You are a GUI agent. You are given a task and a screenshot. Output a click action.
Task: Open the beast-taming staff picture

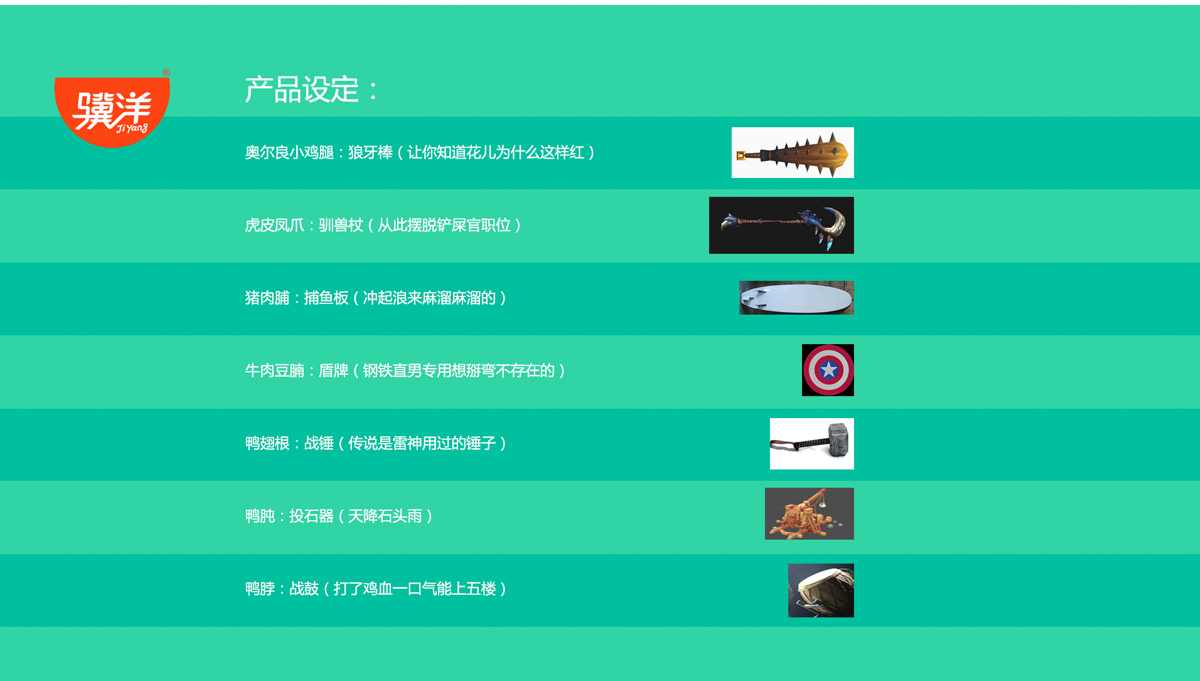781,225
